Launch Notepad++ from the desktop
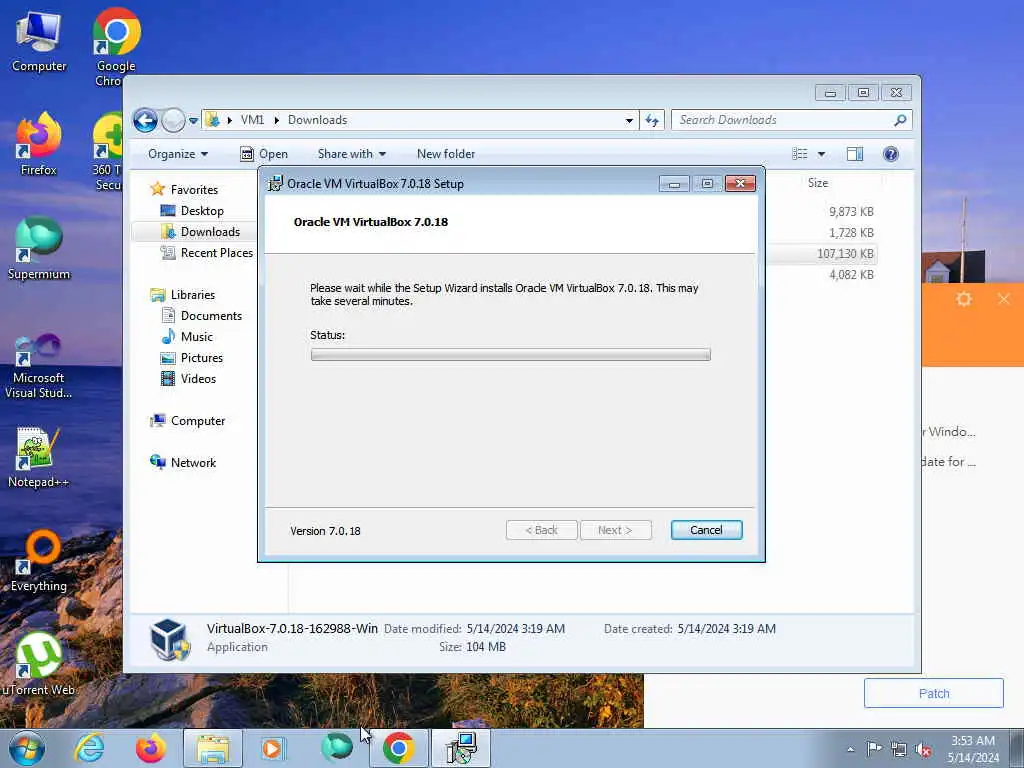 39,457
